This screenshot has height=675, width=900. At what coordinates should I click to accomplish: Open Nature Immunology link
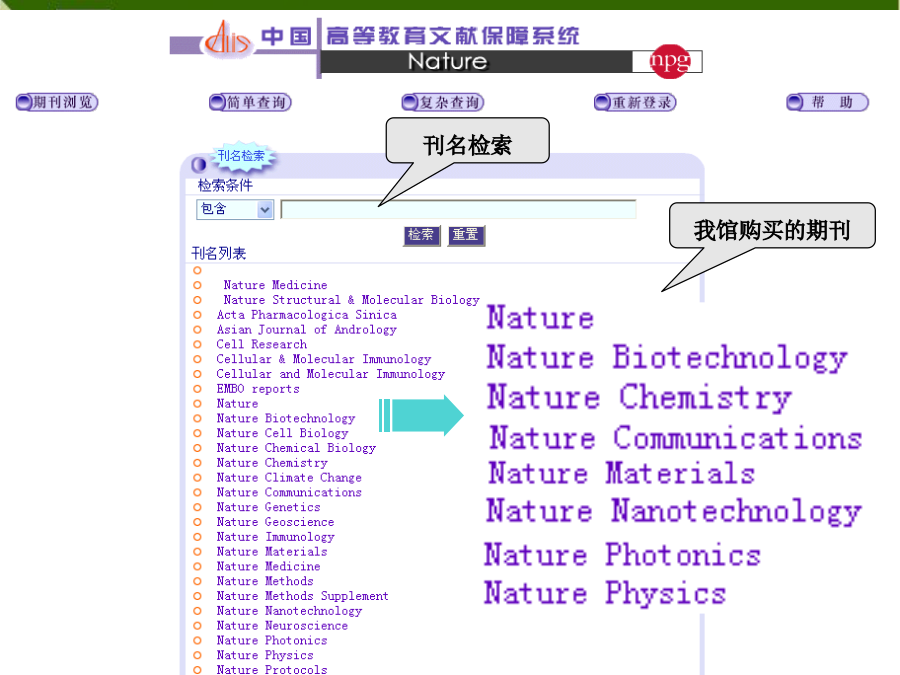pos(276,537)
